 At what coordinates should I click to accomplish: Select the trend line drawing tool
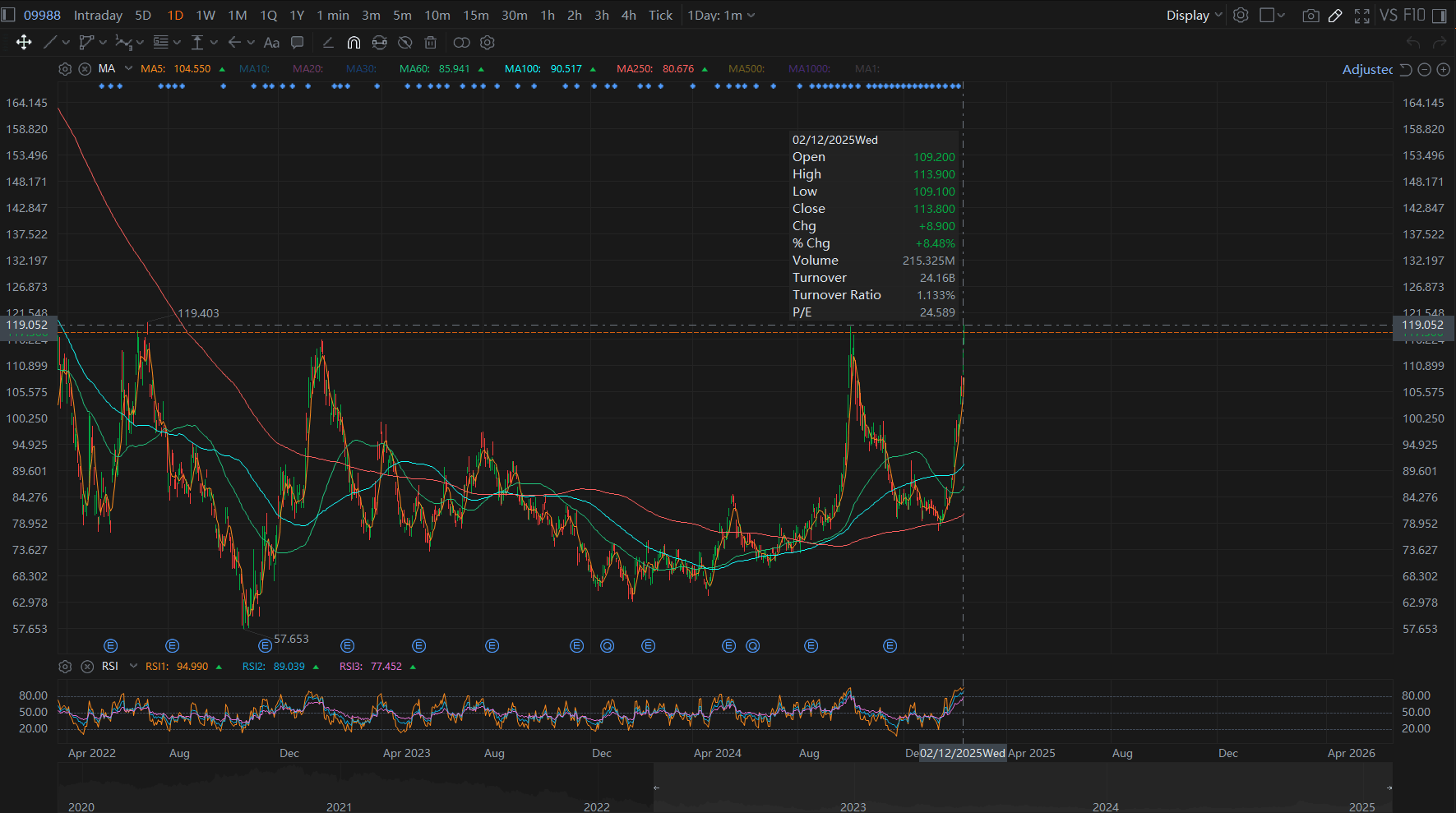click(50, 42)
